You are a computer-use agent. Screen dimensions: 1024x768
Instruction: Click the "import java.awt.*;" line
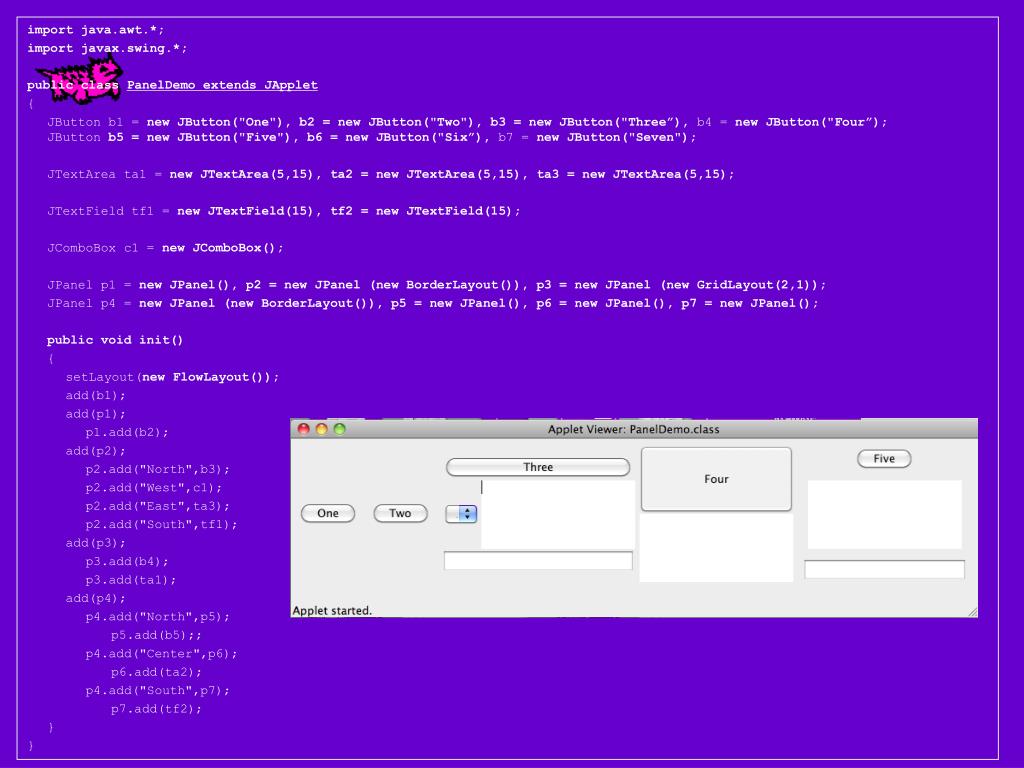coord(96,30)
